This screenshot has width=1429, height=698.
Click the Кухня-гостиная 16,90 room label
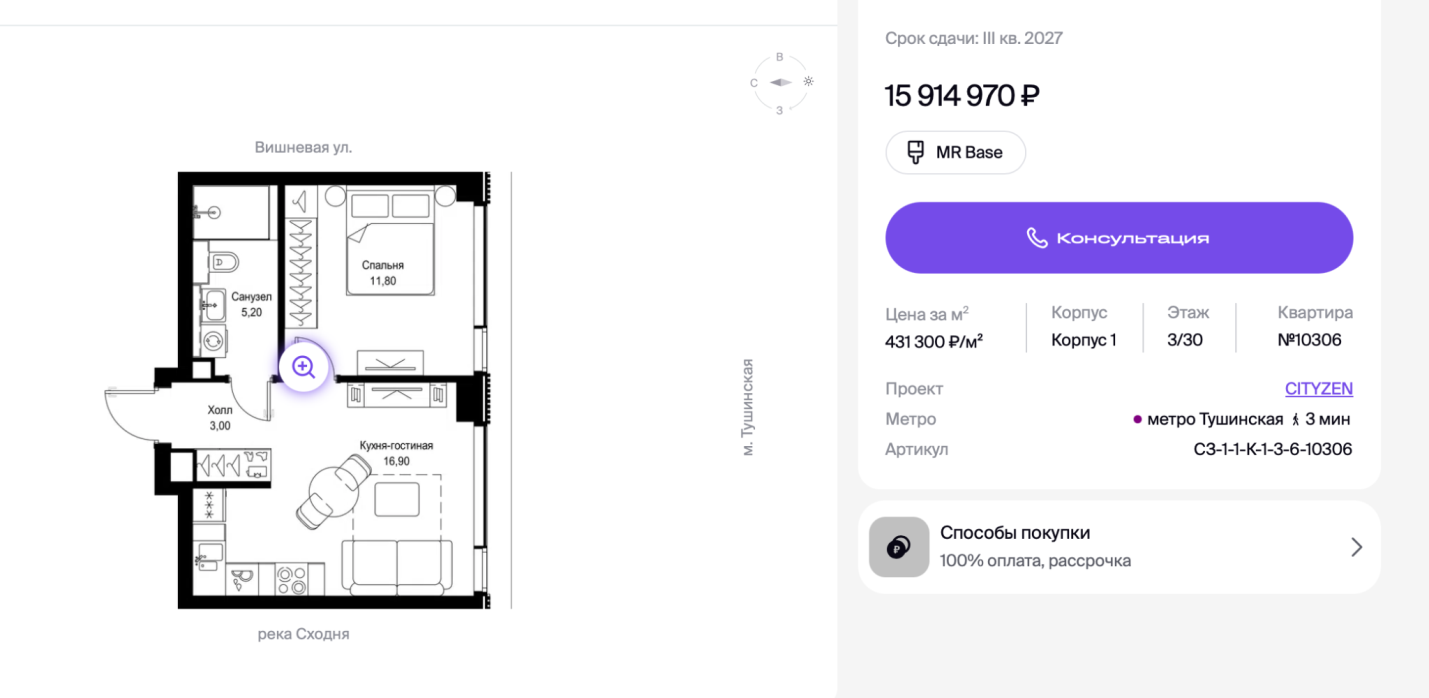click(397, 453)
